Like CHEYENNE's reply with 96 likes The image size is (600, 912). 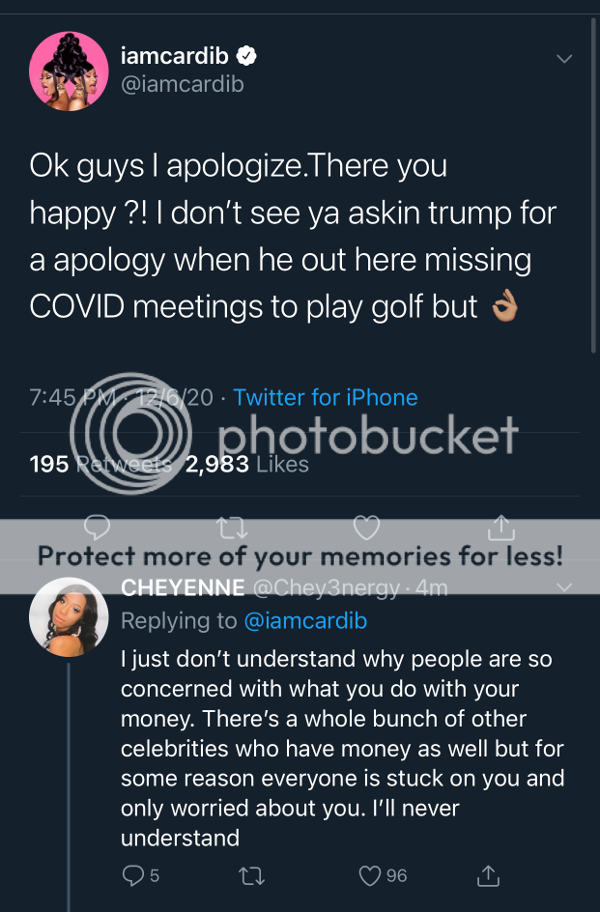(x=369, y=876)
